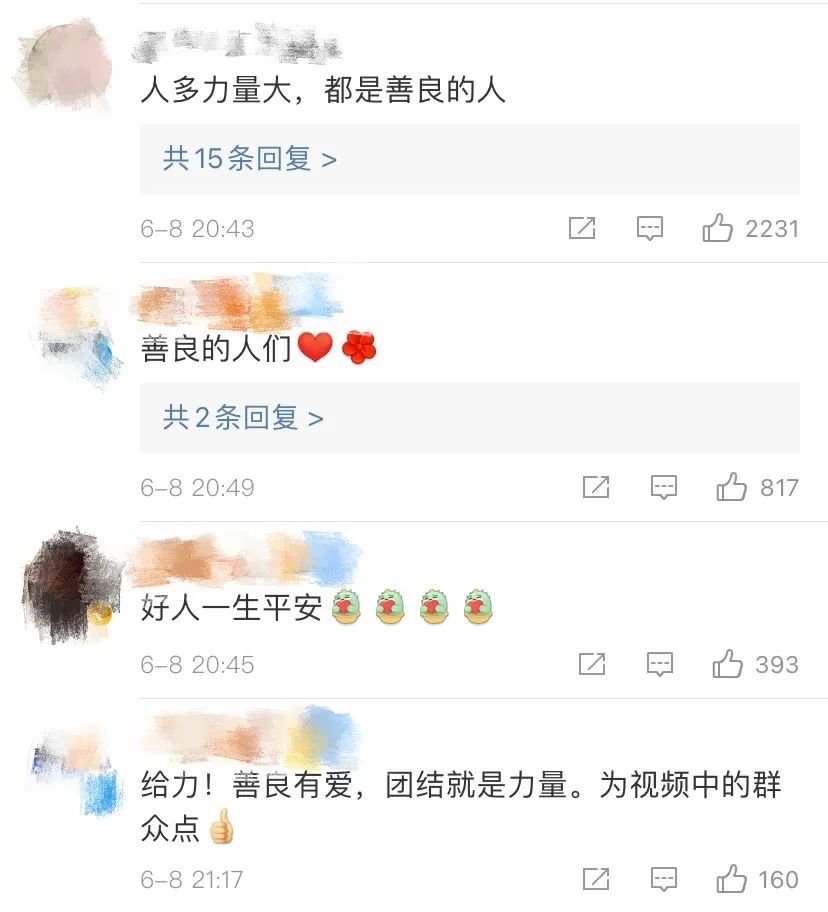Open the blurred username above 给力！善良有爱
This screenshot has height=912, width=828.
(249, 735)
